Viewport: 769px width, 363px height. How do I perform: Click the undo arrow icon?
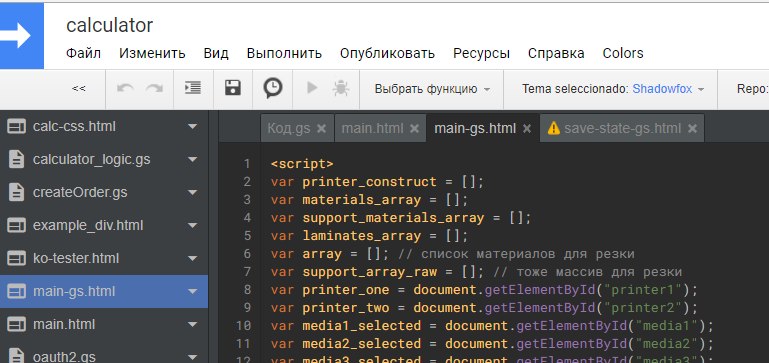click(x=125, y=89)
